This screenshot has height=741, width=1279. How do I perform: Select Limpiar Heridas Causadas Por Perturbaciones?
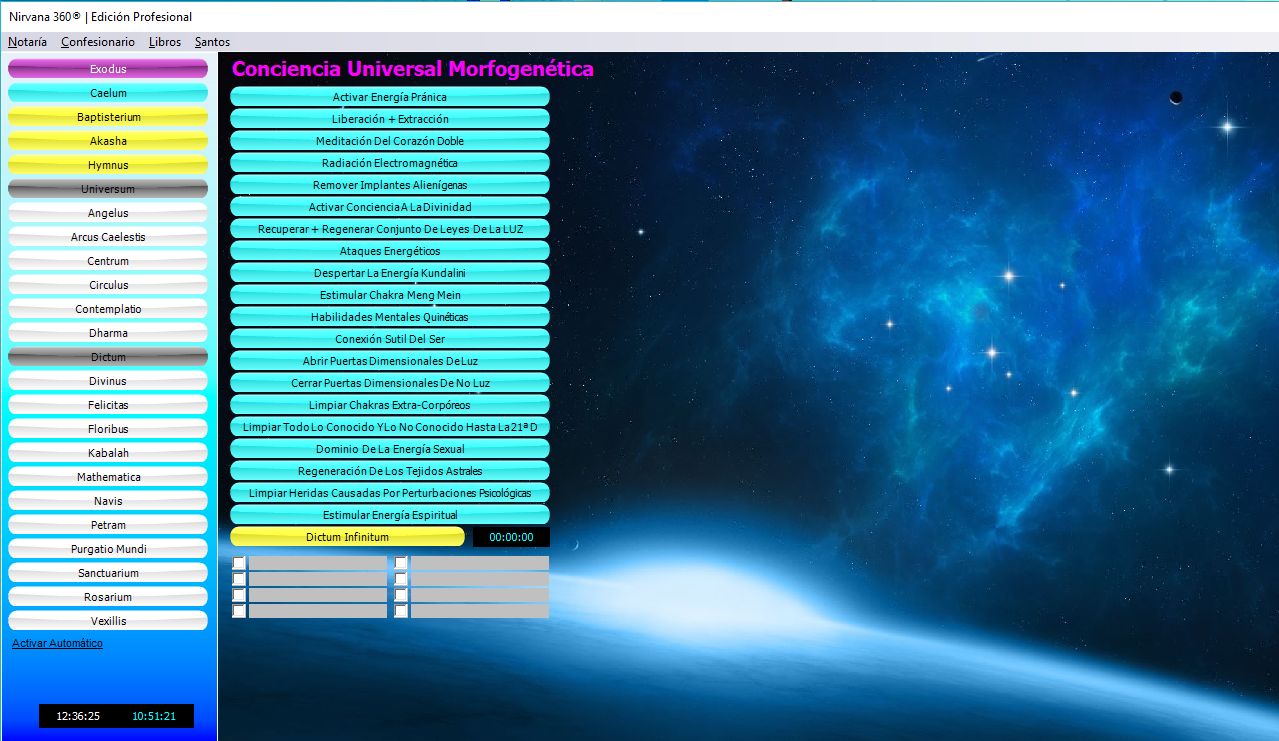(x=390, y=493)
